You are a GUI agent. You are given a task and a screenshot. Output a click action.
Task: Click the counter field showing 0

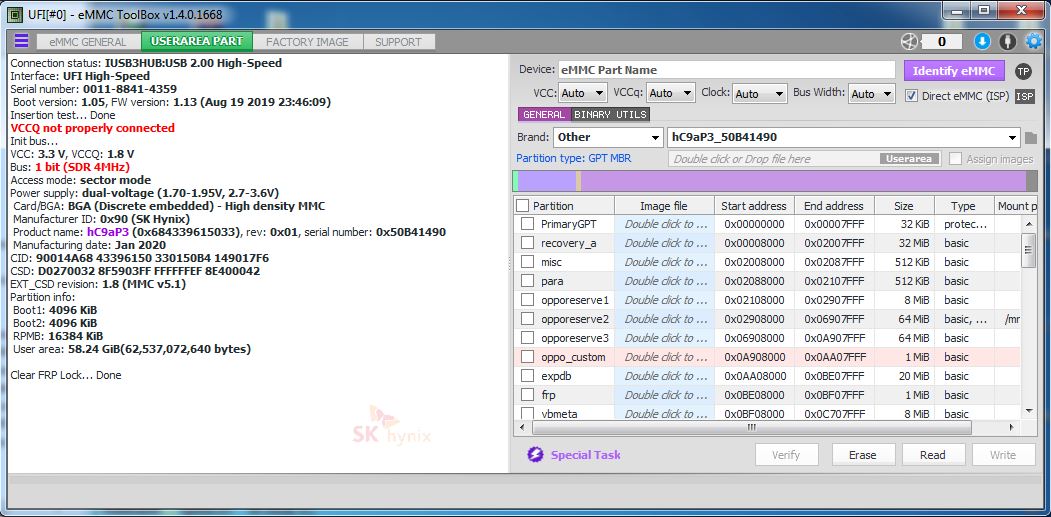pos(941,42)
